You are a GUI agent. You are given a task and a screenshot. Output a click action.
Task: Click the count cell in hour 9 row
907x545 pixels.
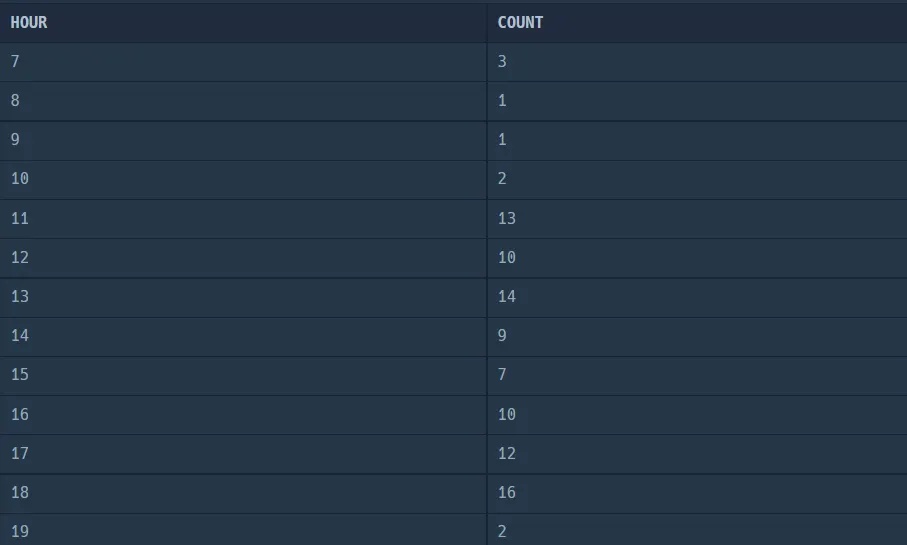(x=502, y=140)
